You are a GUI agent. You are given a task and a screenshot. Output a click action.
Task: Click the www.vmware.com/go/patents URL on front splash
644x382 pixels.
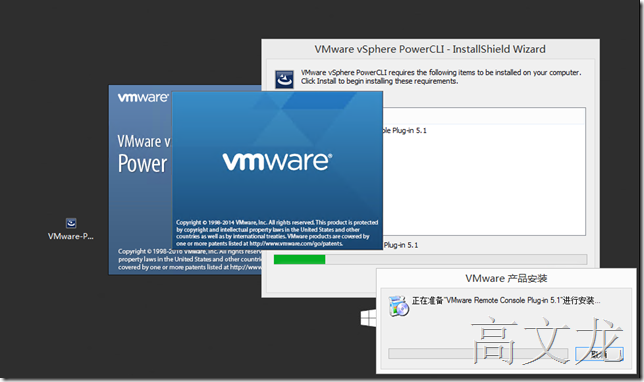tap(296, 244)
